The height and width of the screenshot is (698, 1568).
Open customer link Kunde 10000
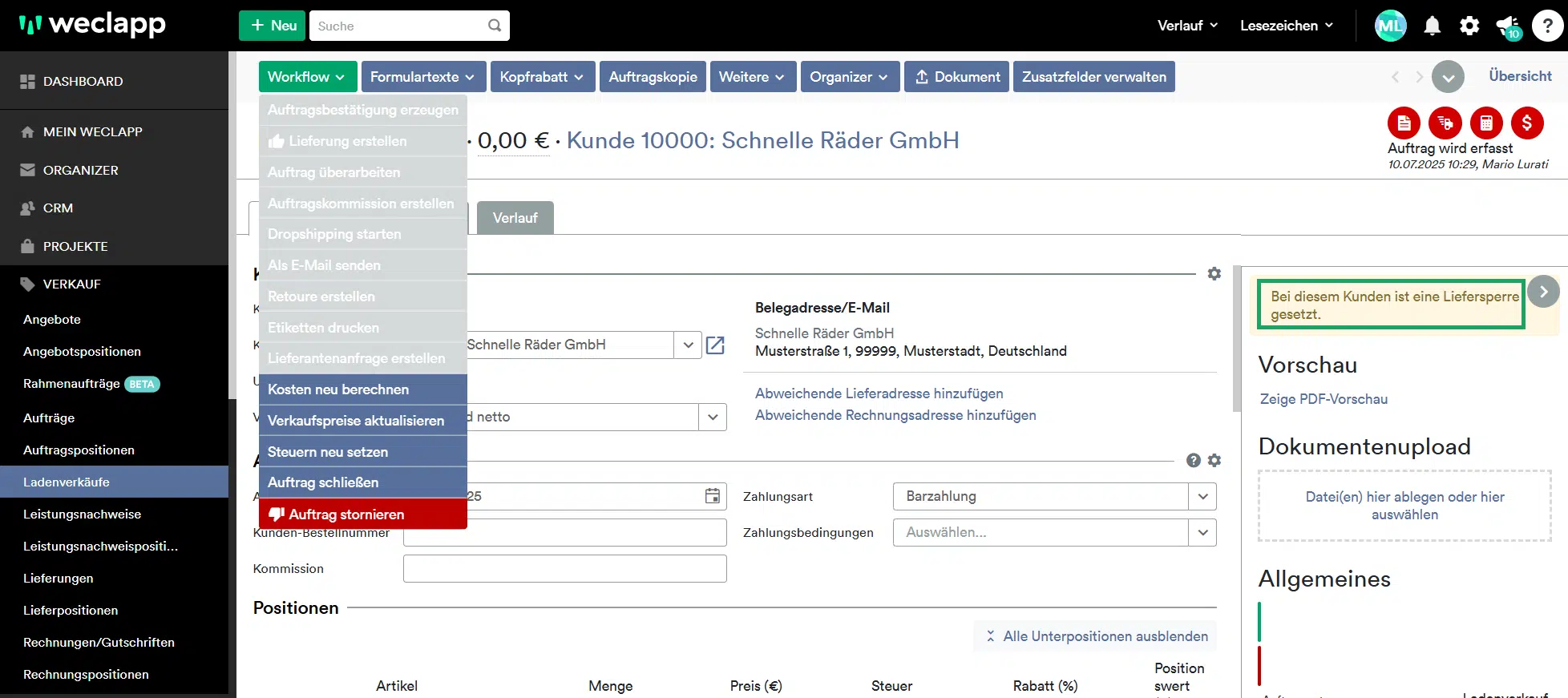click(x=762, y=140)
